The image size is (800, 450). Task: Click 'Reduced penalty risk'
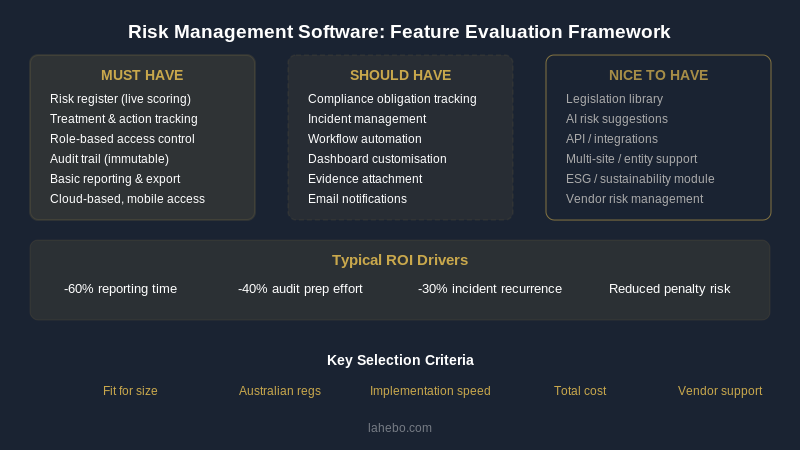pyautogui.click(x=669, y=289)
